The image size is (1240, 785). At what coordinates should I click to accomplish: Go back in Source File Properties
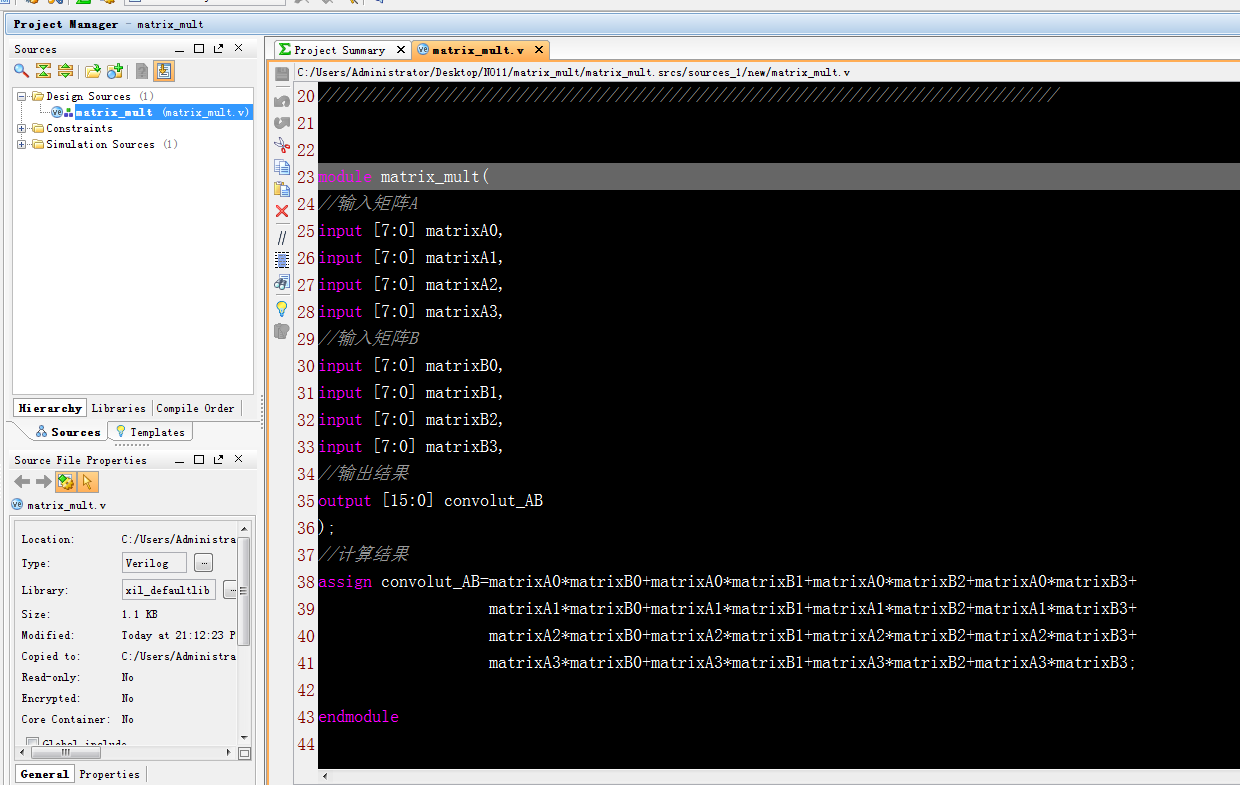[x=22, y=482]
